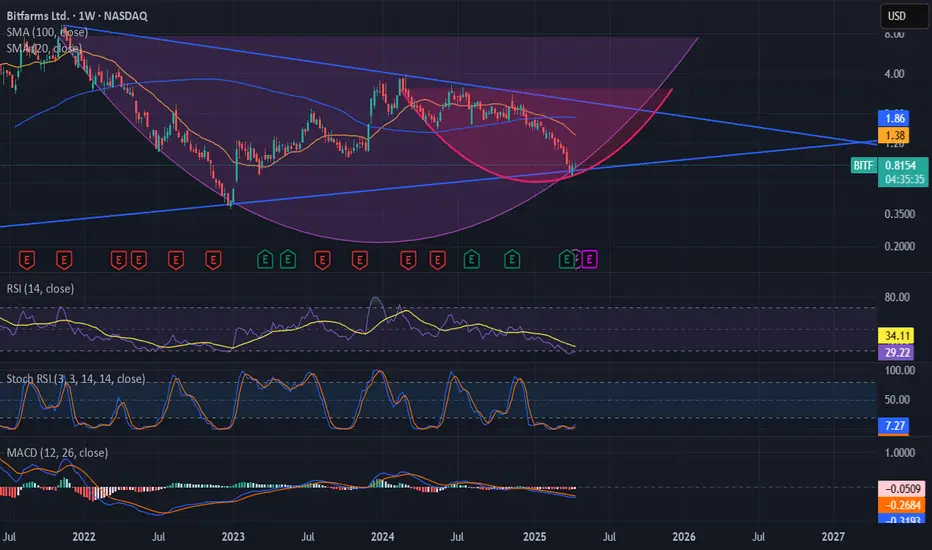Viewport: 932px width, 550px height.
Task: Open the May 2022 red earnings marker
Action: [138, 260]
